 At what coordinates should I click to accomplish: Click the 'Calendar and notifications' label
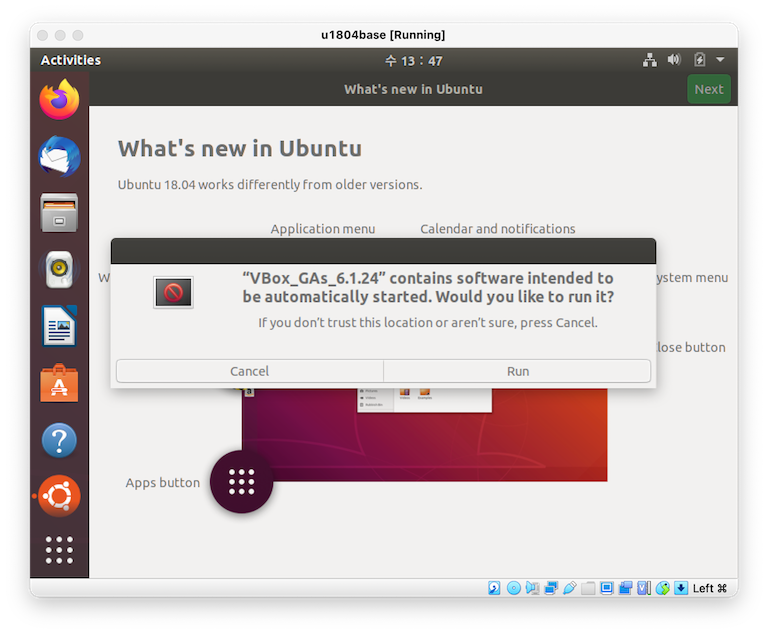coord(498,229)
